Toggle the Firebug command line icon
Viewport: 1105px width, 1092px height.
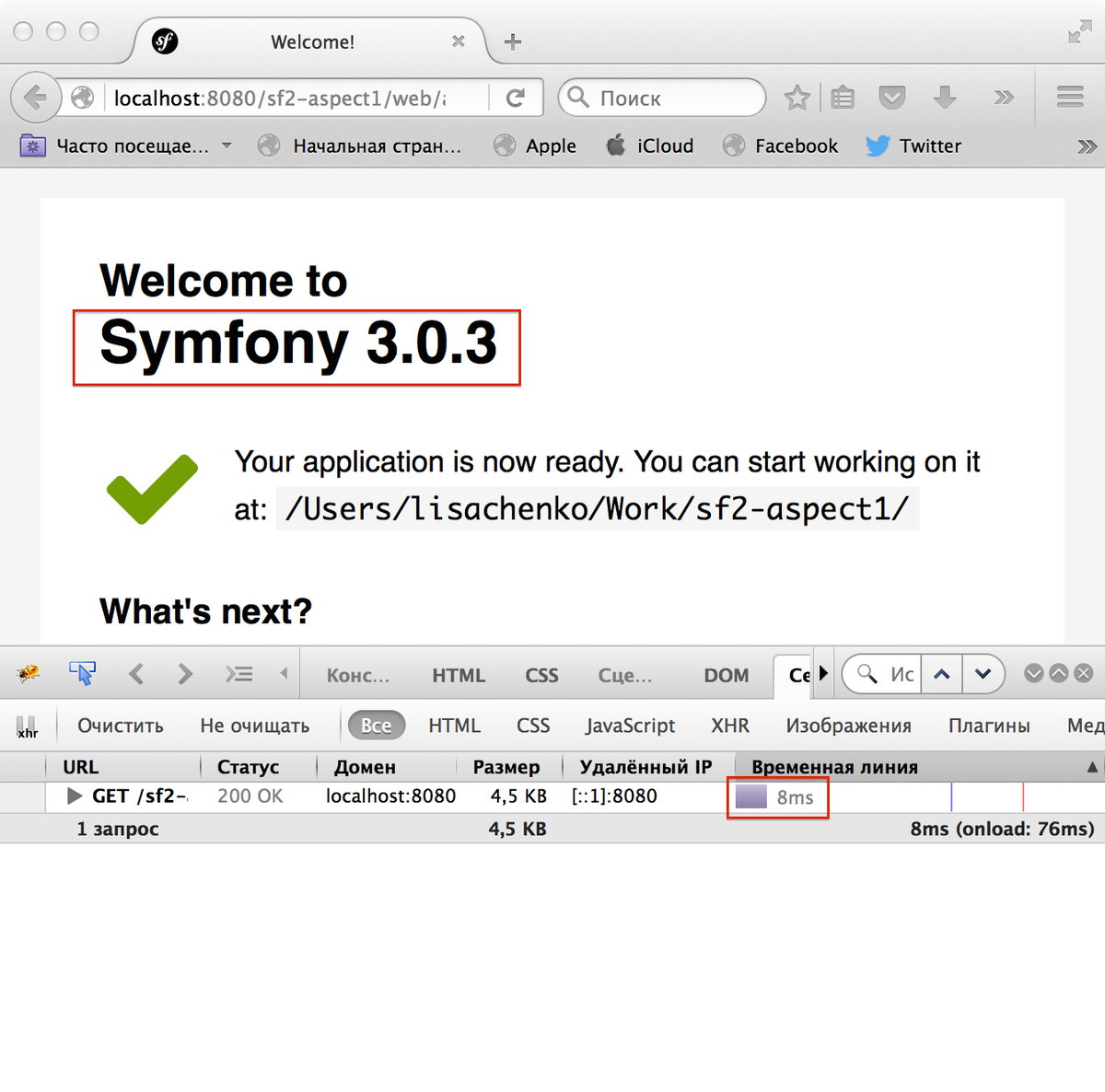coord(239,674)
